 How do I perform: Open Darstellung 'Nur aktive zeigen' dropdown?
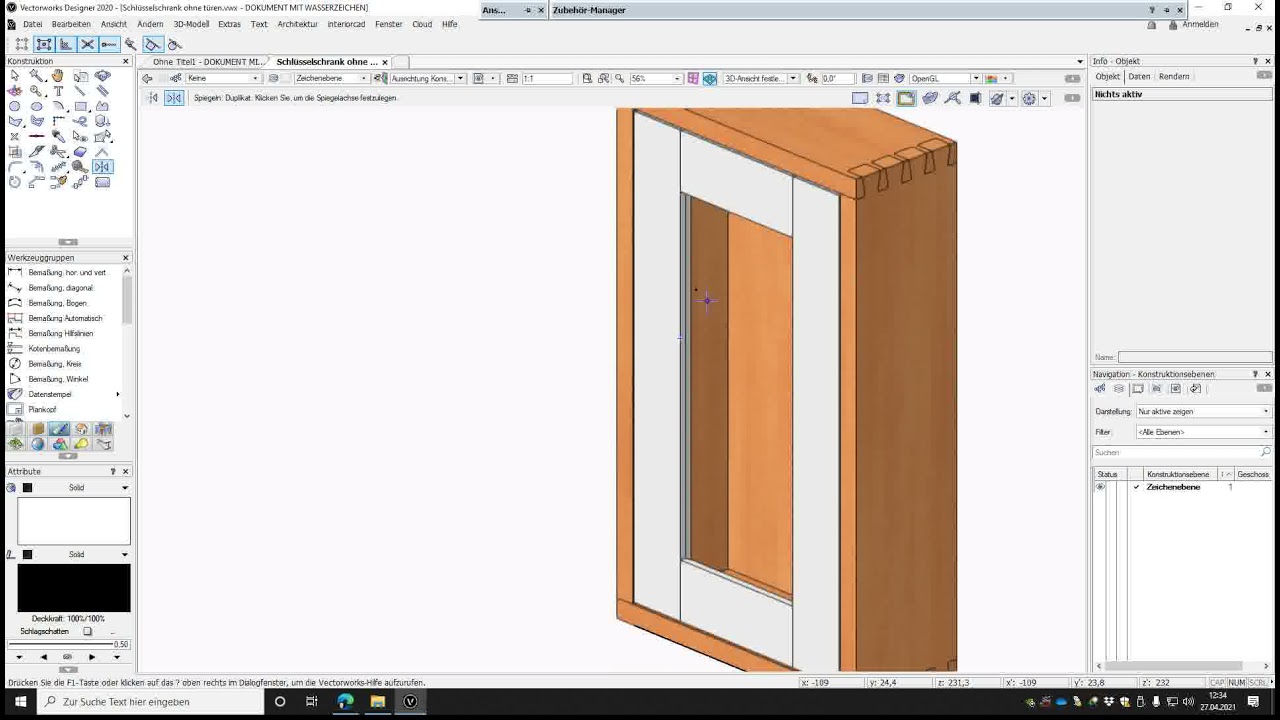[x=1203, y=411]
